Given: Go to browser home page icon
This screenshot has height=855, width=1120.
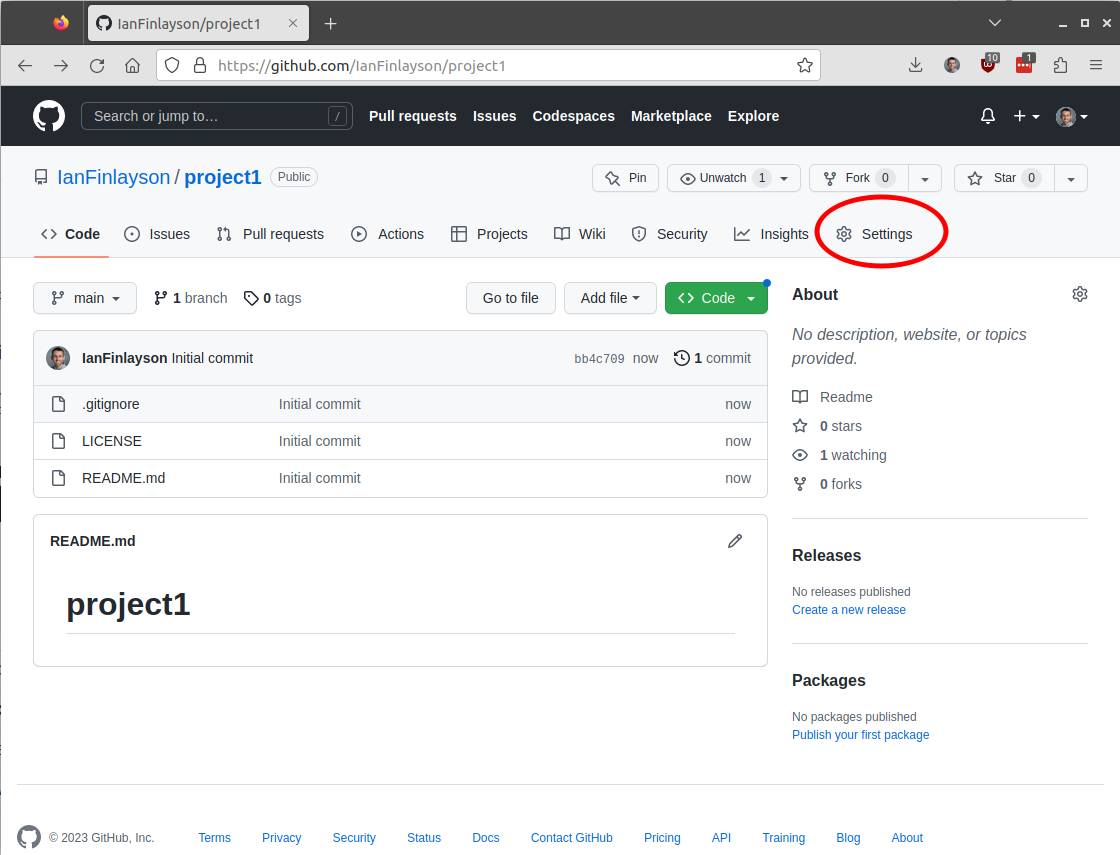Looking at the screenshot, I should (x=133, y=66).
